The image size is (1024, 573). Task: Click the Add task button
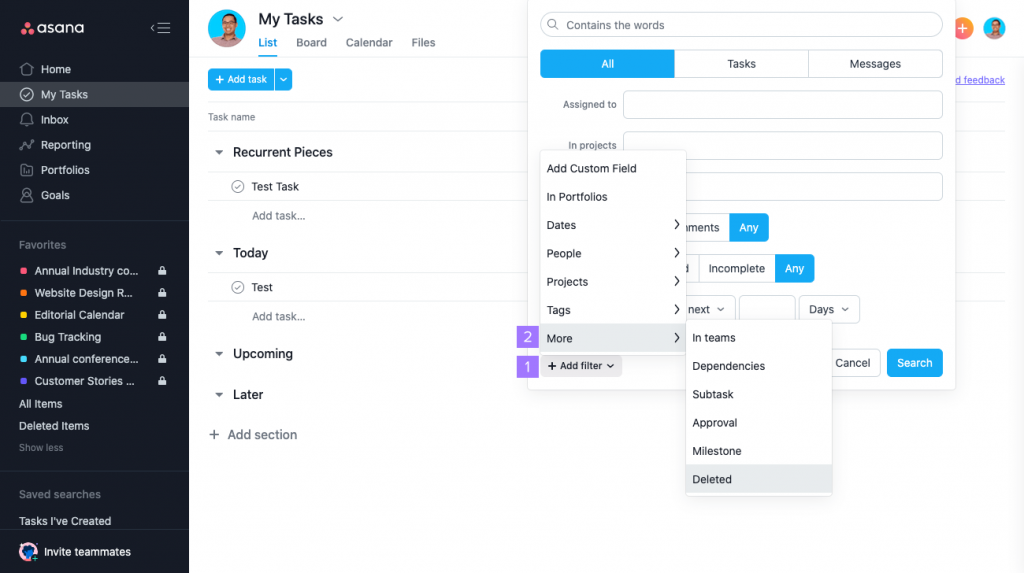tap(240, 79)
